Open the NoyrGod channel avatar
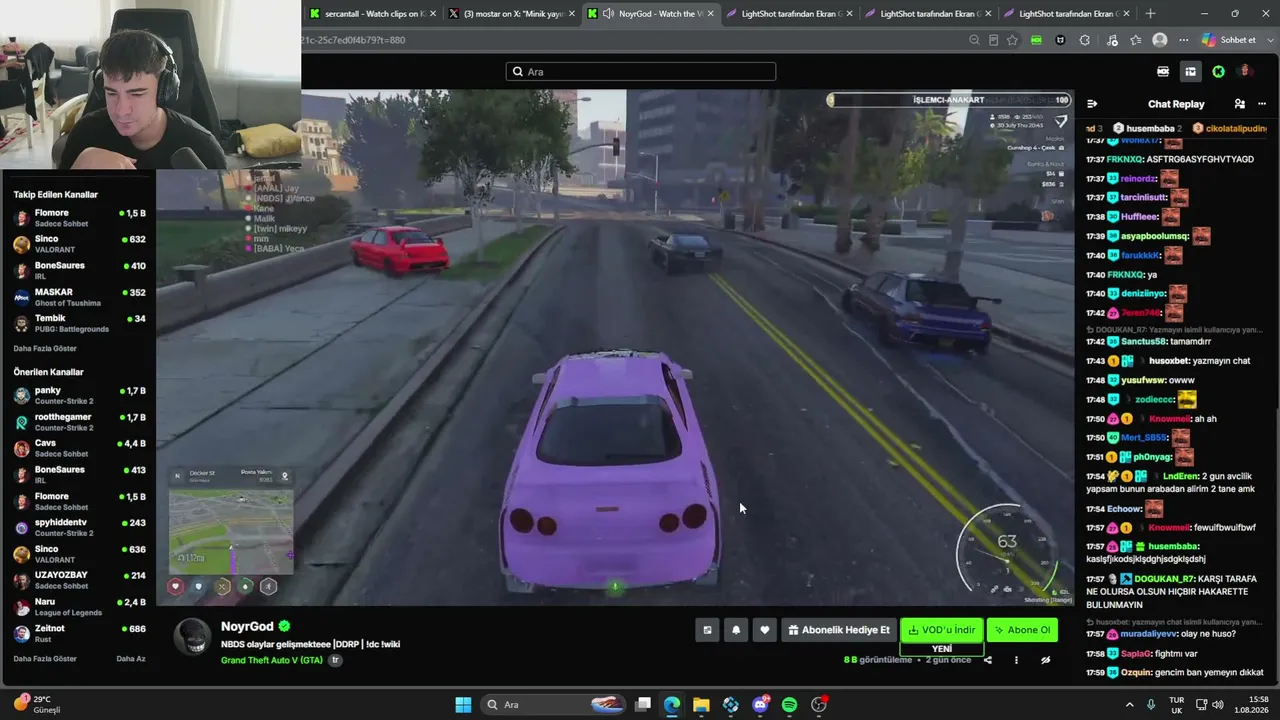1280x720 pixels. point(192,636)
